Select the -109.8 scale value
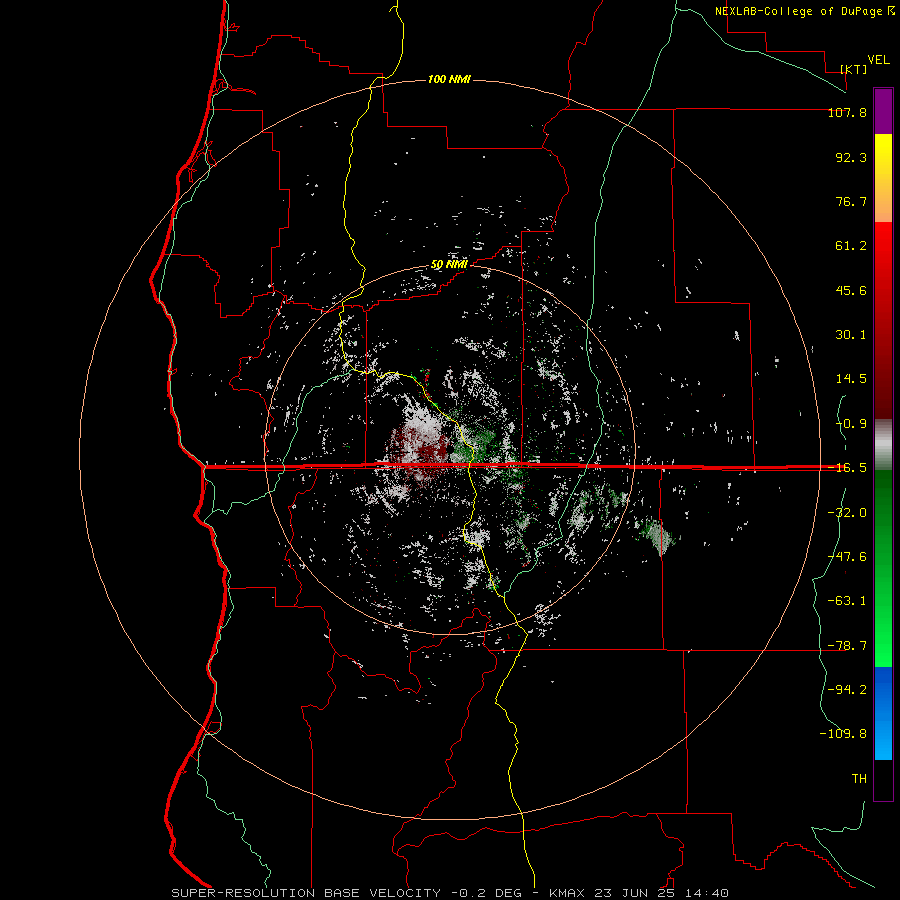Screen dimensions: 900x900 click(x=843, y=734)
